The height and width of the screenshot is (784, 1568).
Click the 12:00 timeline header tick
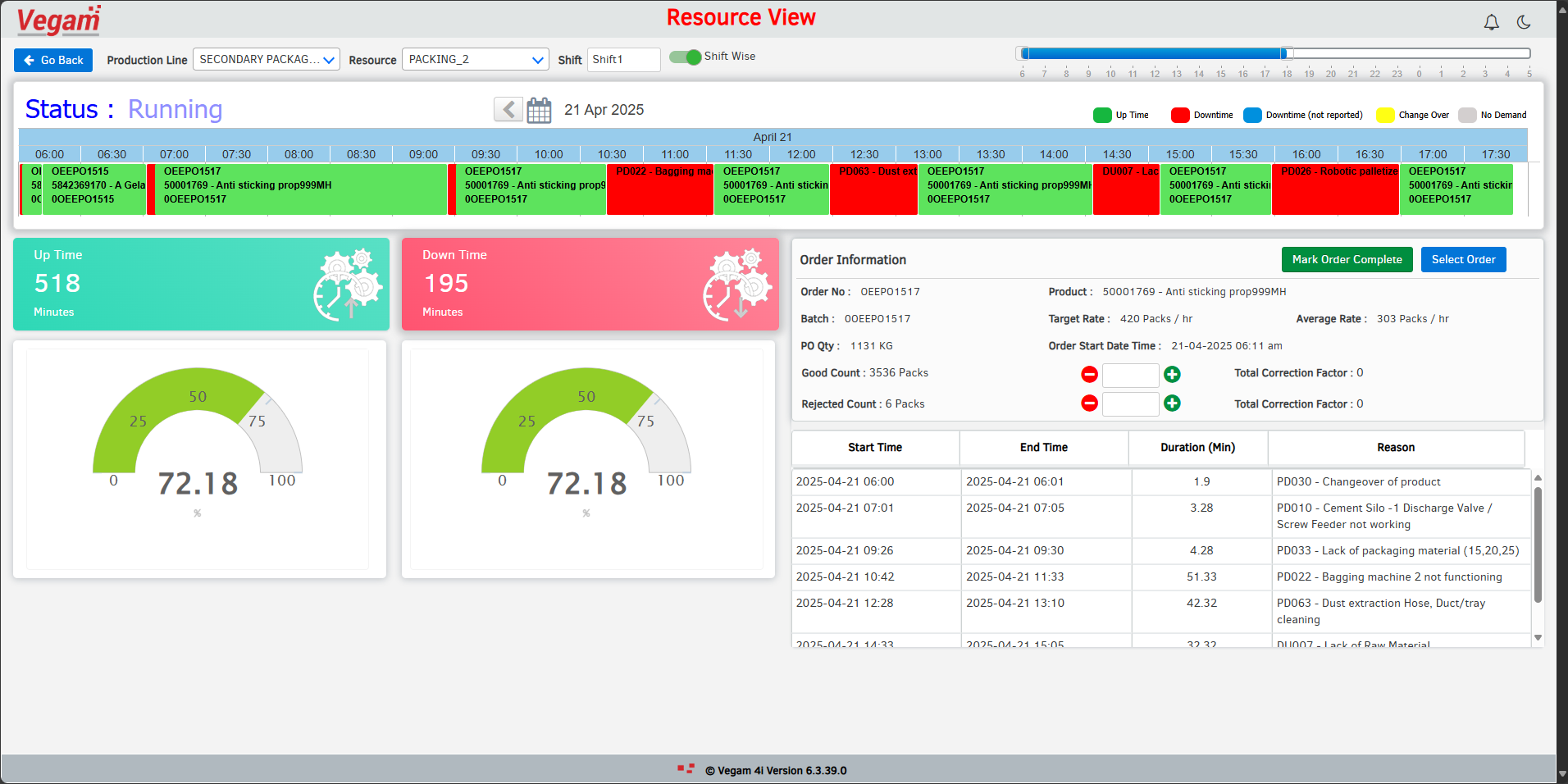[801, 154]
